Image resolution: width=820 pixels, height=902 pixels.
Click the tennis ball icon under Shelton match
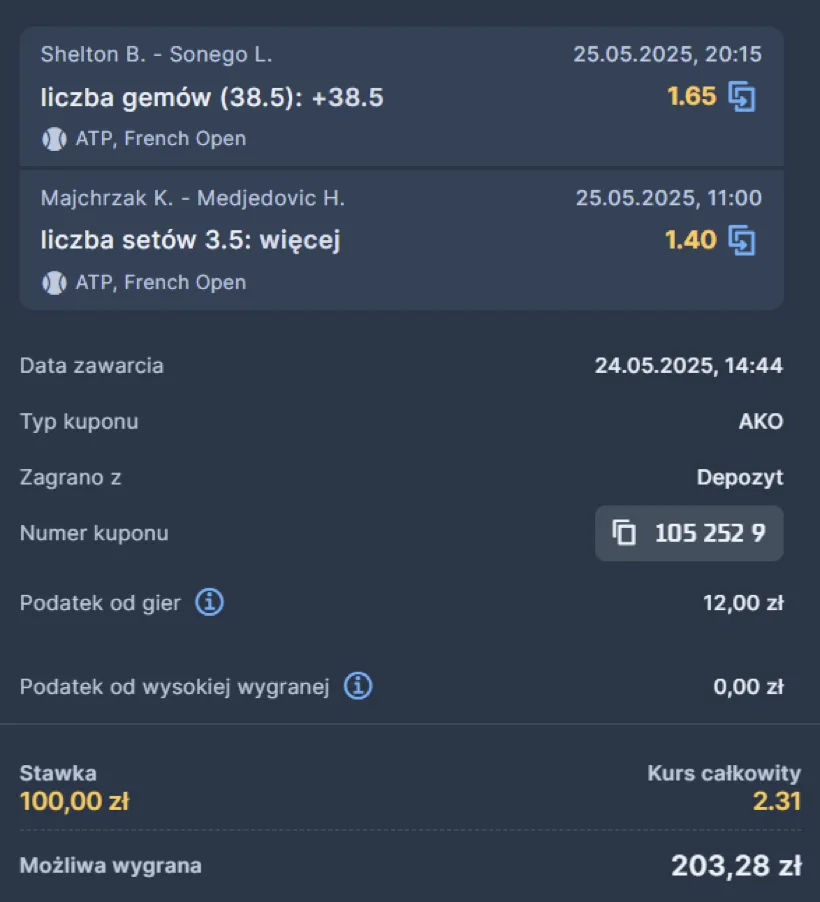click(54, 139)
